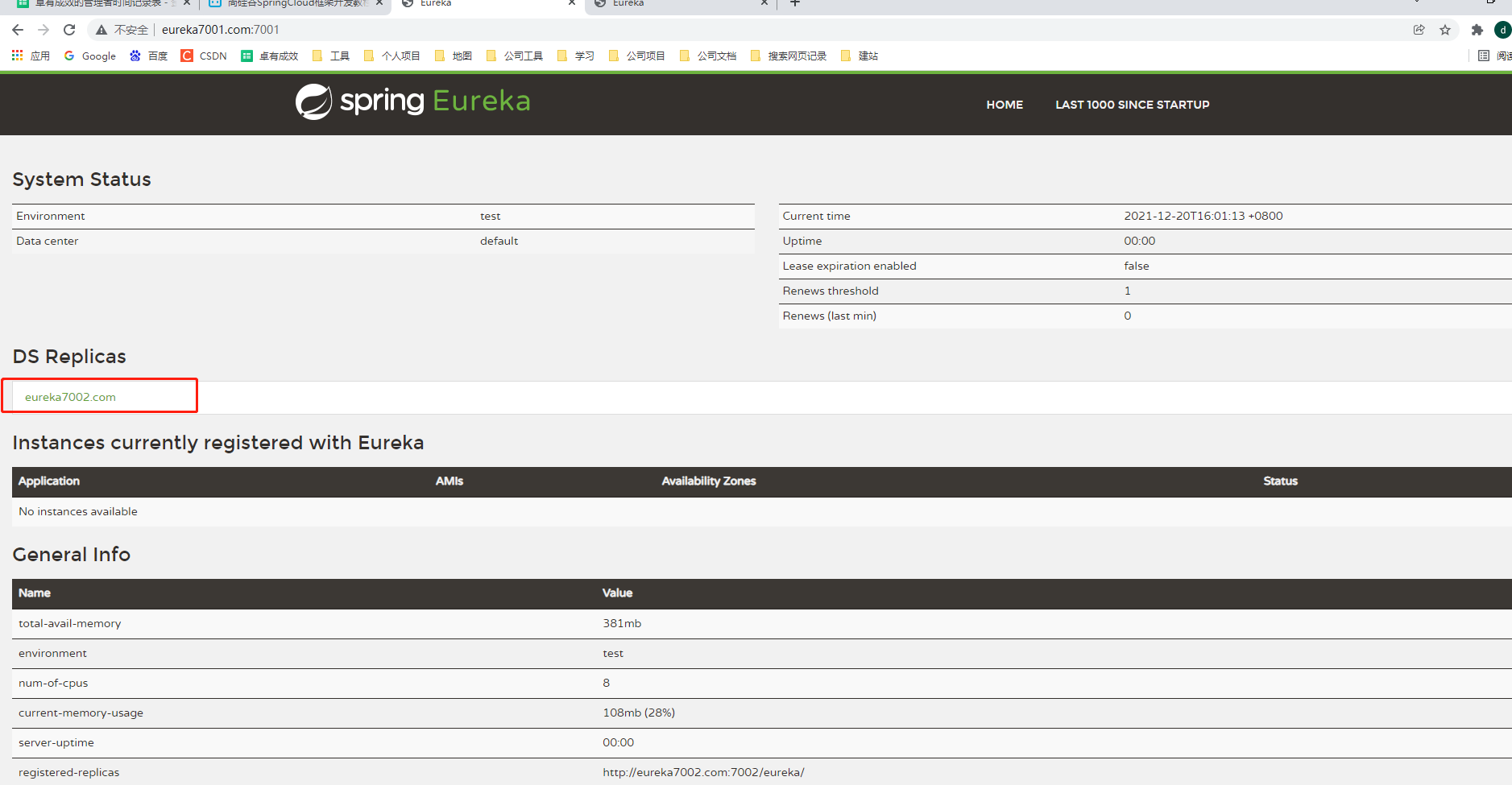Image resolution: width=1512 pixels, height=785 pixels.
Task: Click HOME in the Eureka navbar
Action: [1005, 105]
